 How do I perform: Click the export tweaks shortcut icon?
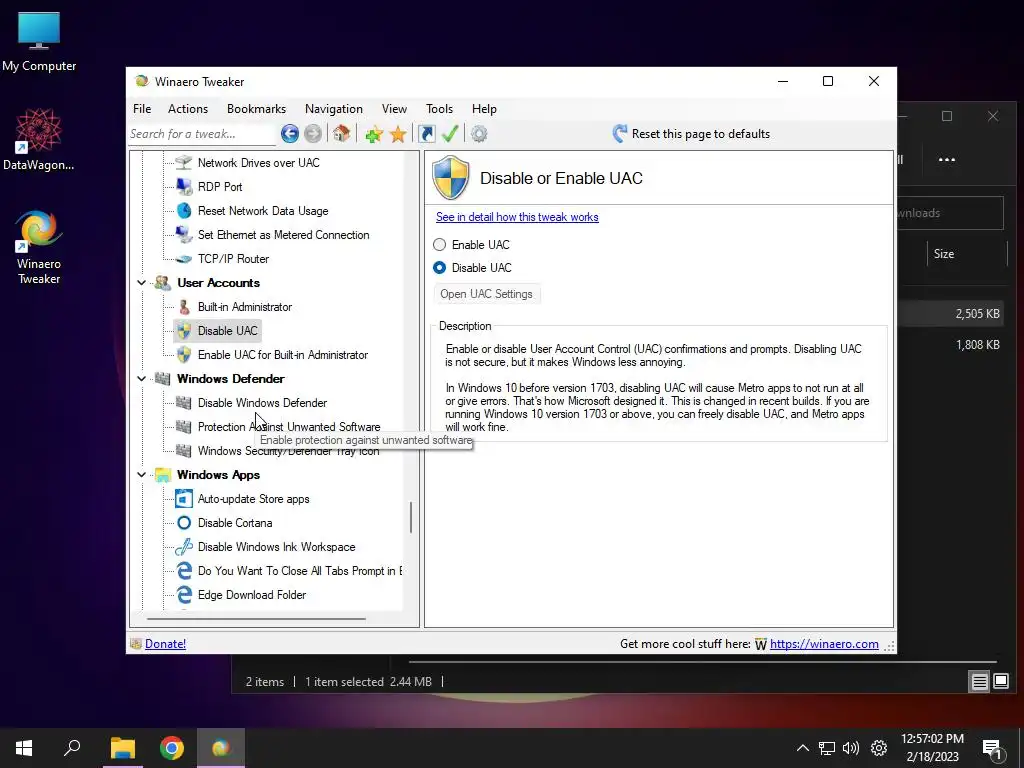pyautogui.click(x=426, y=134)
